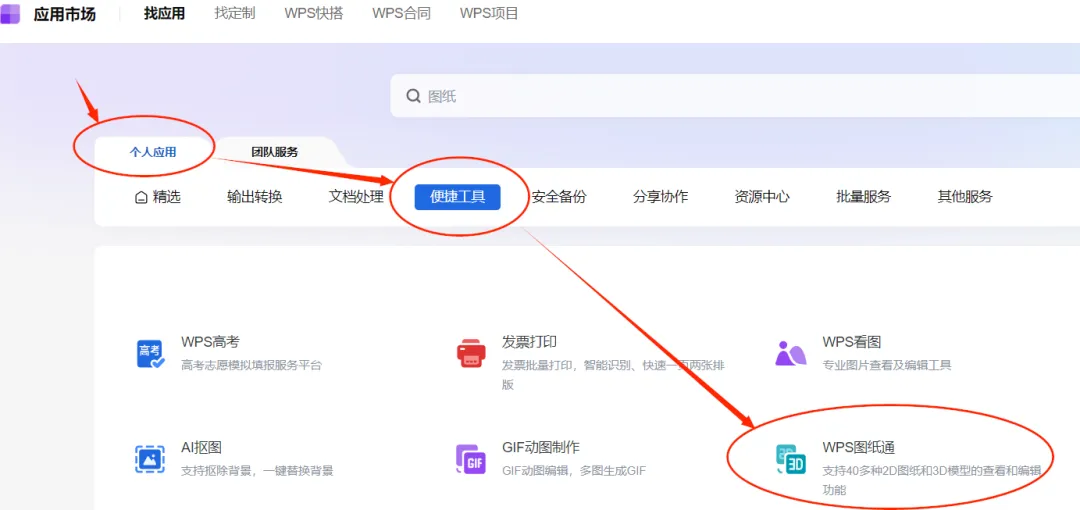Choose the 安全备份 category
The width and height of the screenshot is (1080, 510).
[559, 197]
